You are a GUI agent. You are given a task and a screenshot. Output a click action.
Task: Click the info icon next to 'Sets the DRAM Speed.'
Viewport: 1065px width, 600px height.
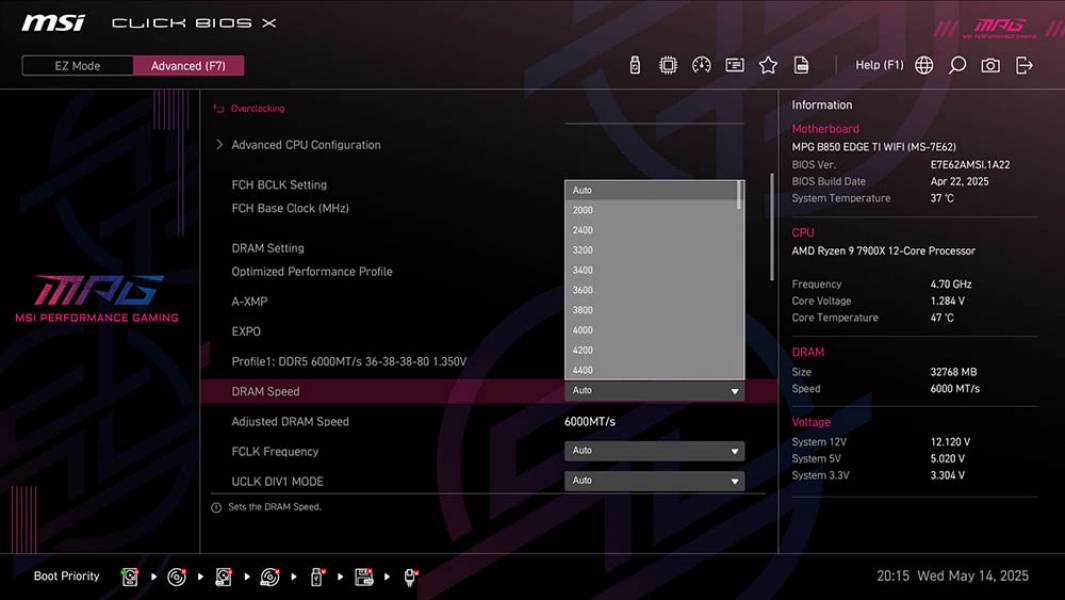pos(216,508)
